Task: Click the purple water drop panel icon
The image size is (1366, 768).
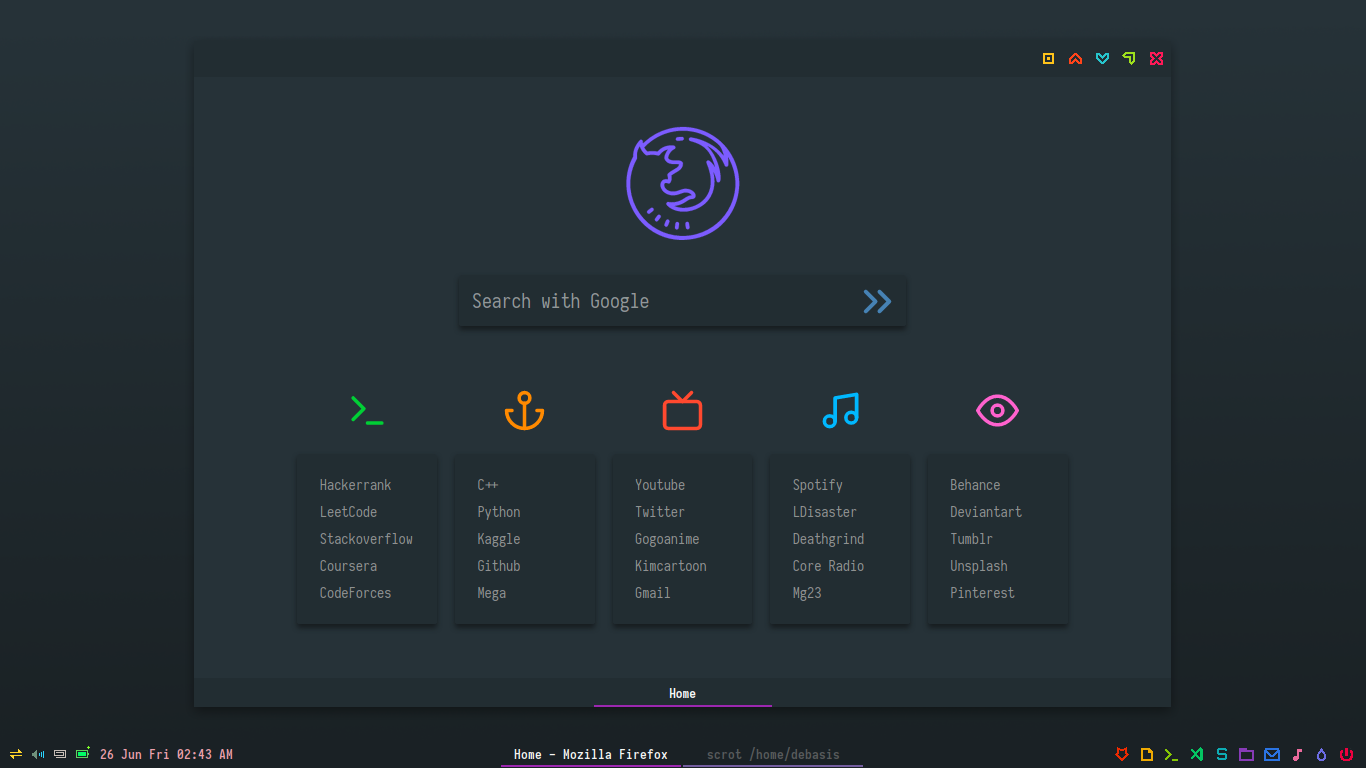Action: pyautogui.click(x=1321, y=754)
